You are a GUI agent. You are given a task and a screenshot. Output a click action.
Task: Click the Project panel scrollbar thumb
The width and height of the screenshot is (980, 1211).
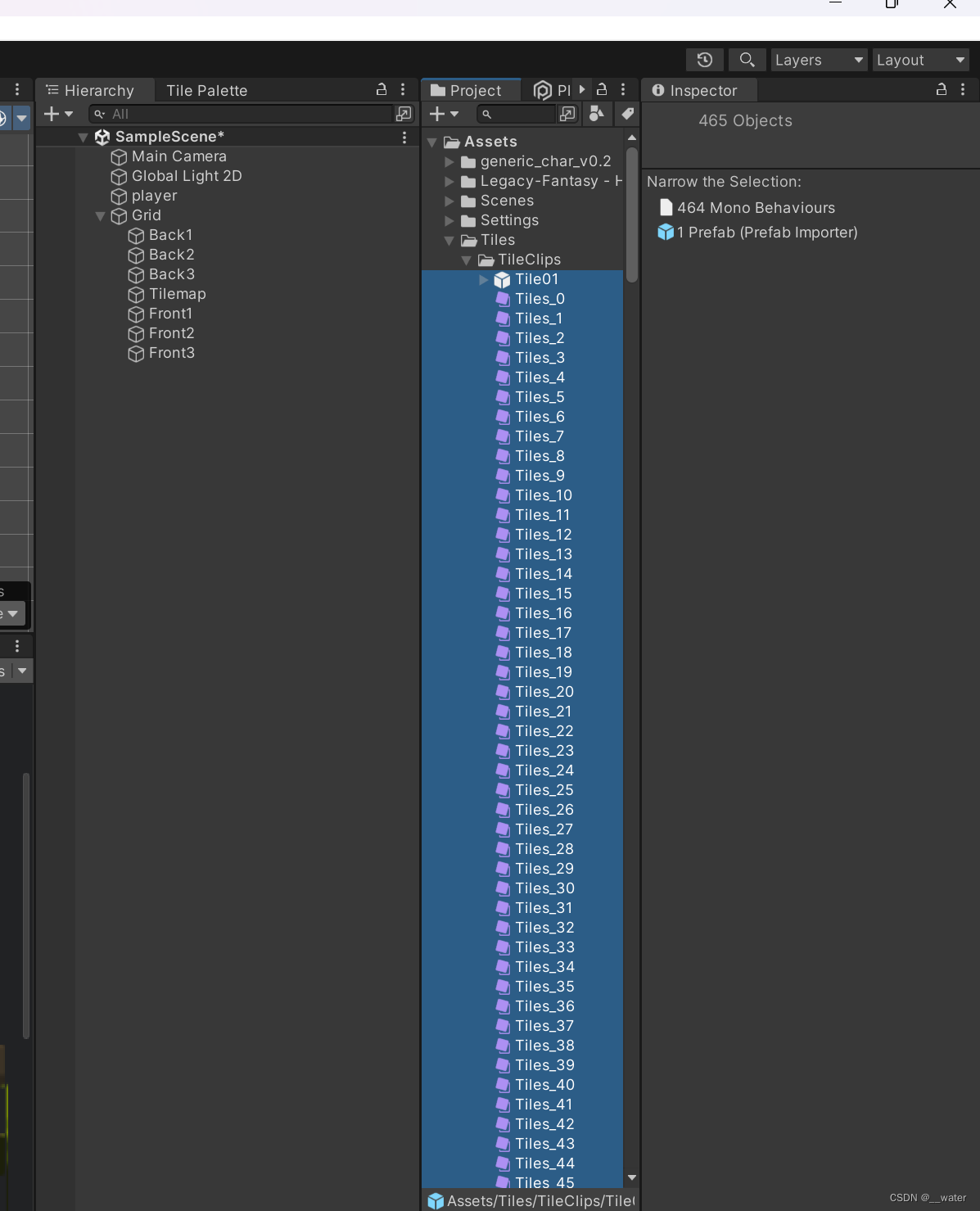click(x=632, y=215)
